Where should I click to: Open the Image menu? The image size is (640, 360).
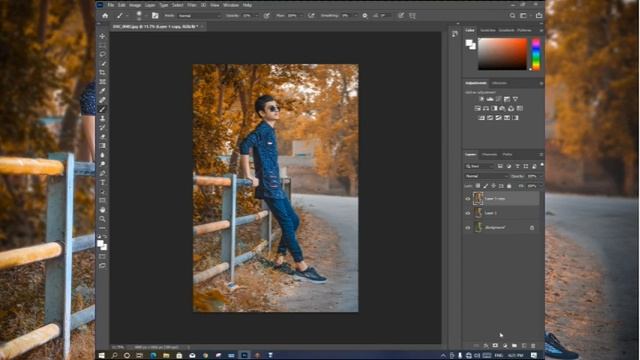(135, 5)
